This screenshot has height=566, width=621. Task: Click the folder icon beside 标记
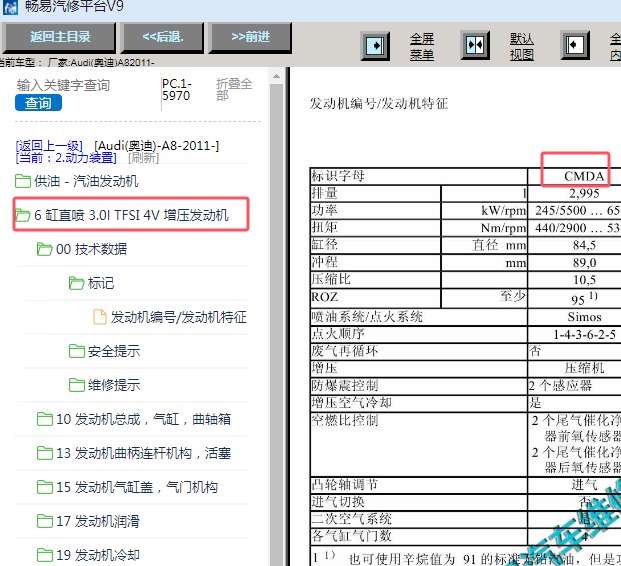click(x=76, y=283)
